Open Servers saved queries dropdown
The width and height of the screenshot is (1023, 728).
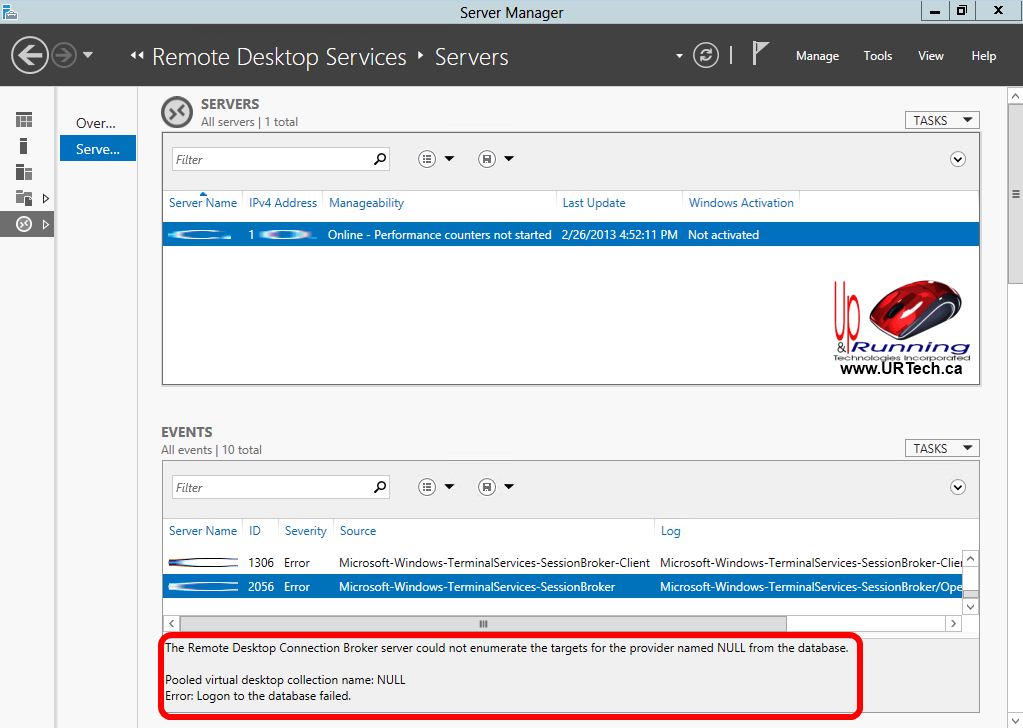[496, 159]
